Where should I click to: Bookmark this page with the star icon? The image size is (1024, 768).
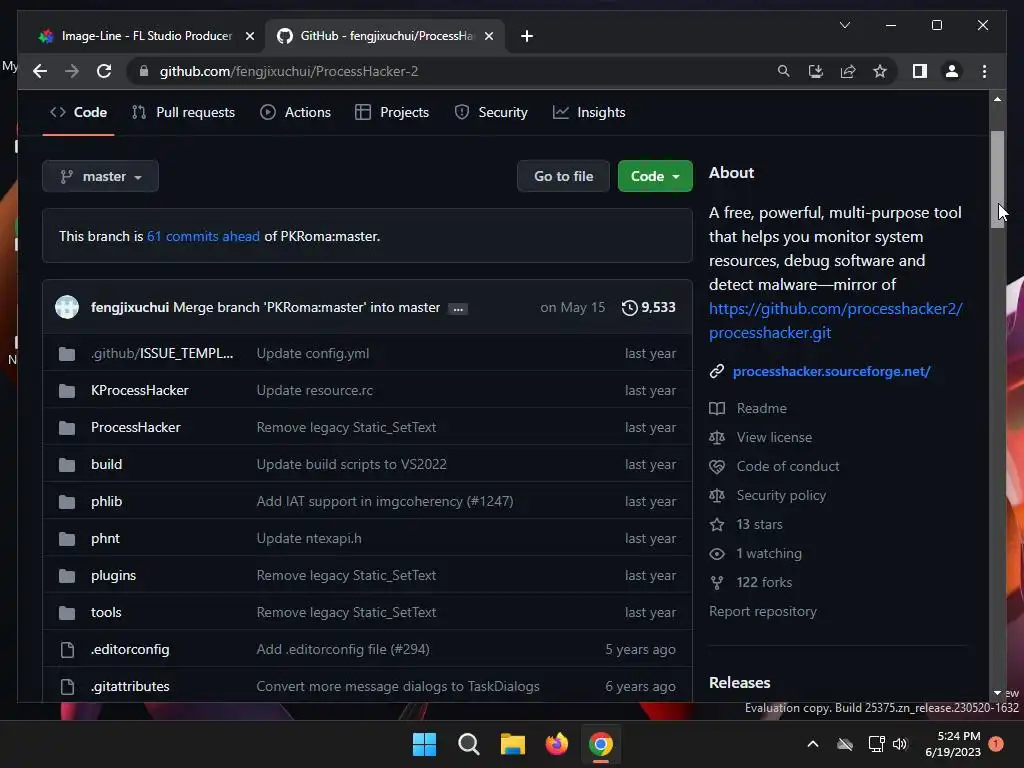[x=880, y=71]
